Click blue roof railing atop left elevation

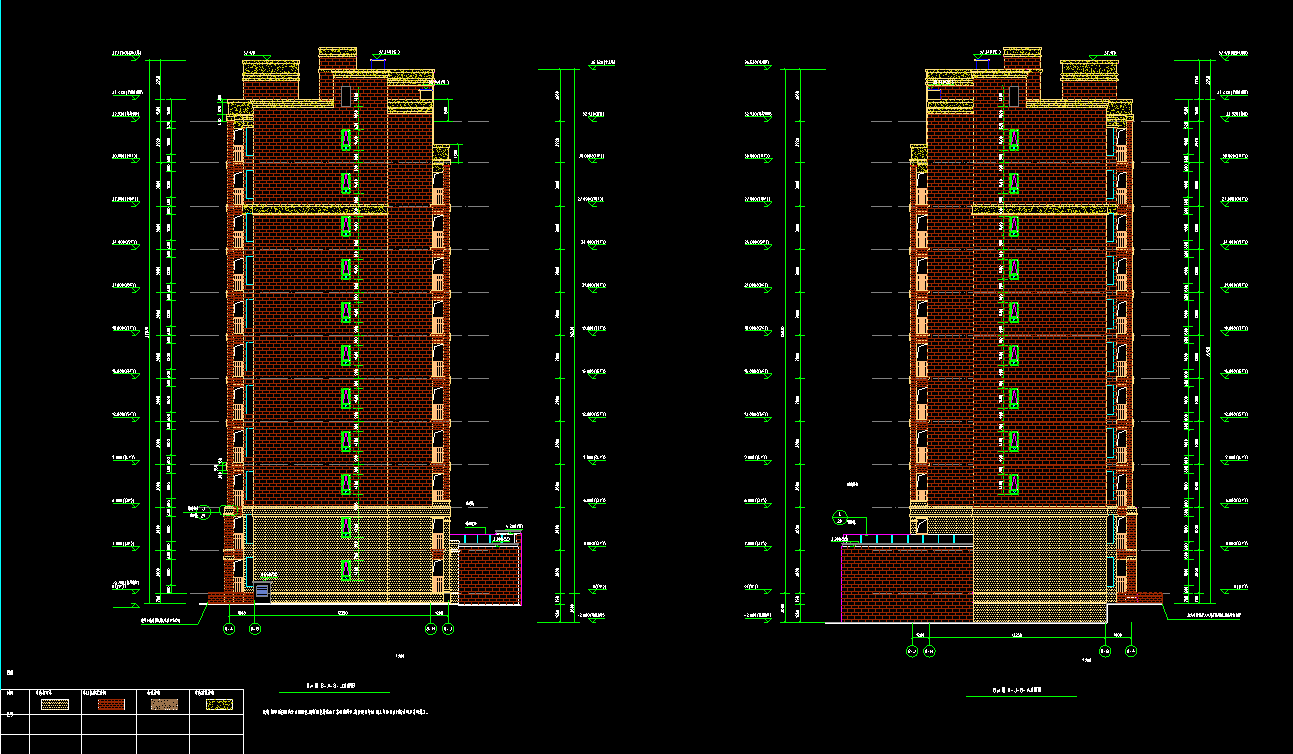point(383,64)
